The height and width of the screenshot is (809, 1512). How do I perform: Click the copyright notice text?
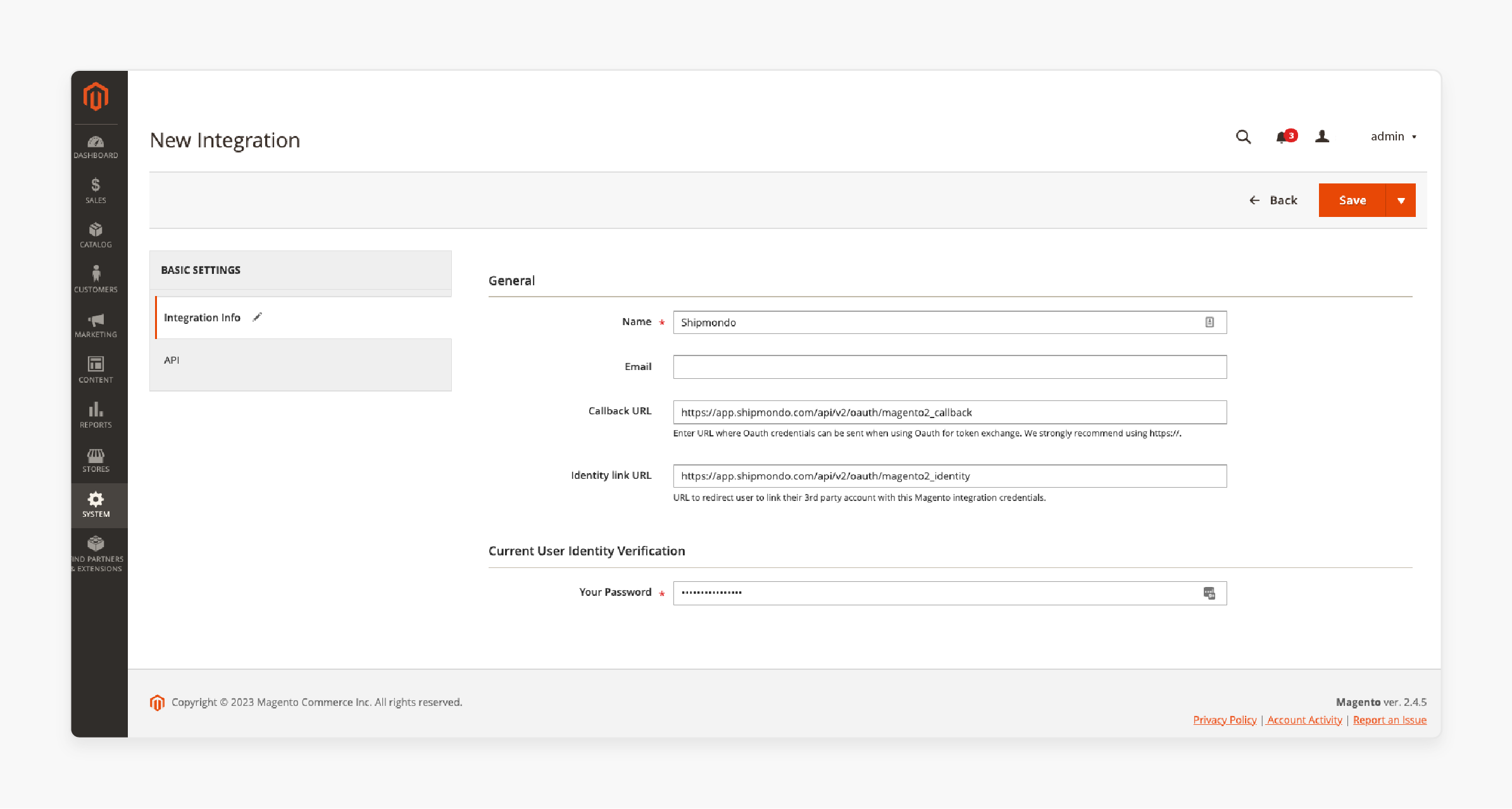tap(316, 702)
